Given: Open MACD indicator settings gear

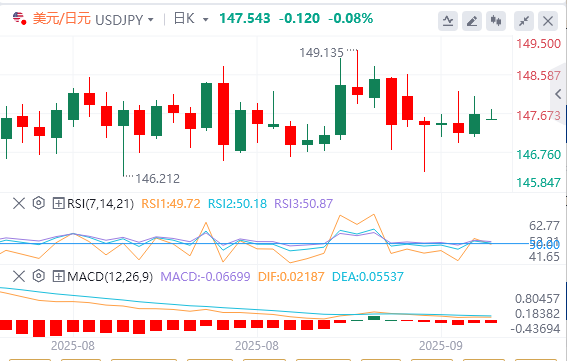Looking at the screenshot, I should point(39,276).
